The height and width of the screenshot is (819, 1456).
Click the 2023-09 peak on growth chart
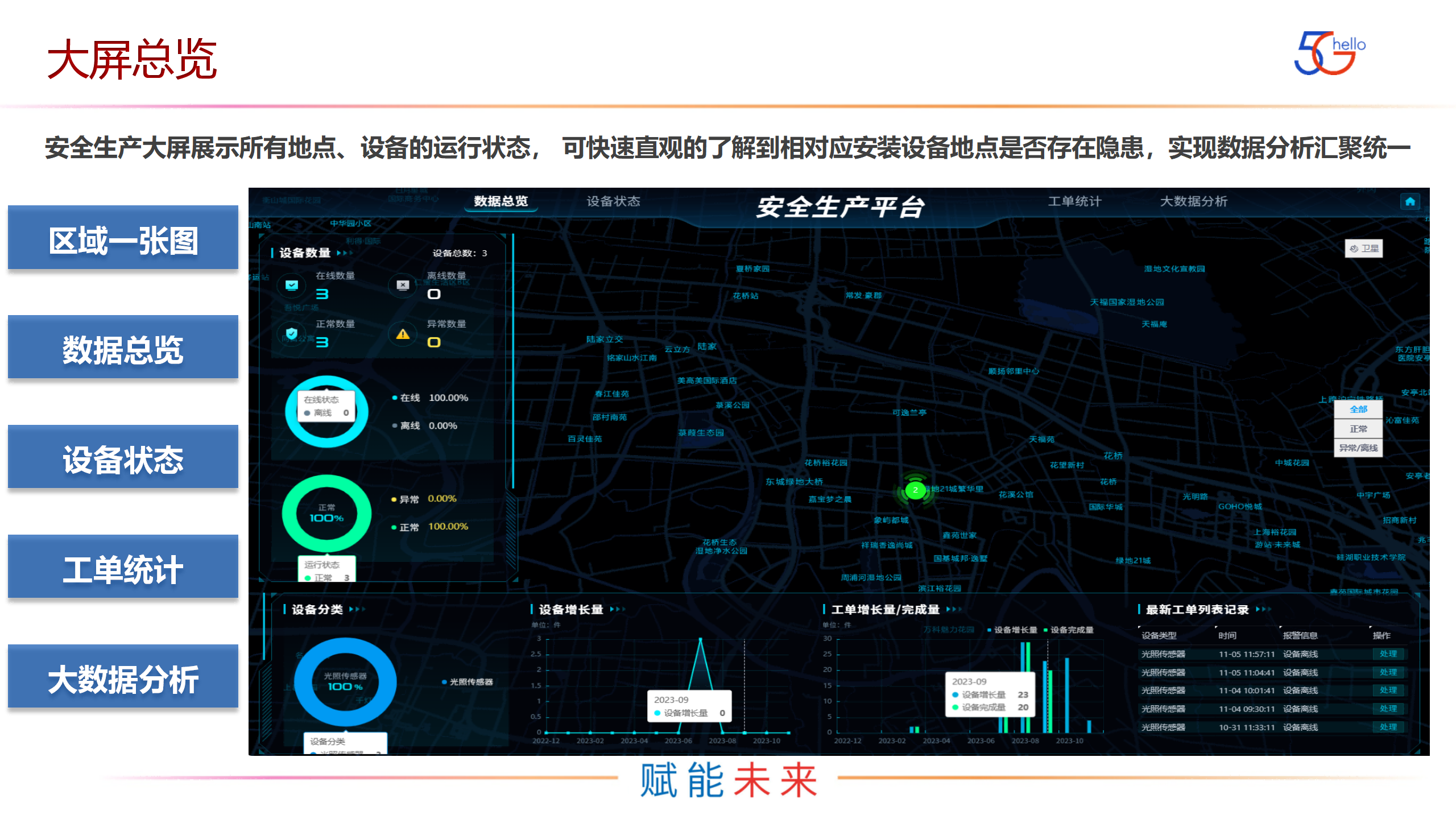click(x=700, y=639)
